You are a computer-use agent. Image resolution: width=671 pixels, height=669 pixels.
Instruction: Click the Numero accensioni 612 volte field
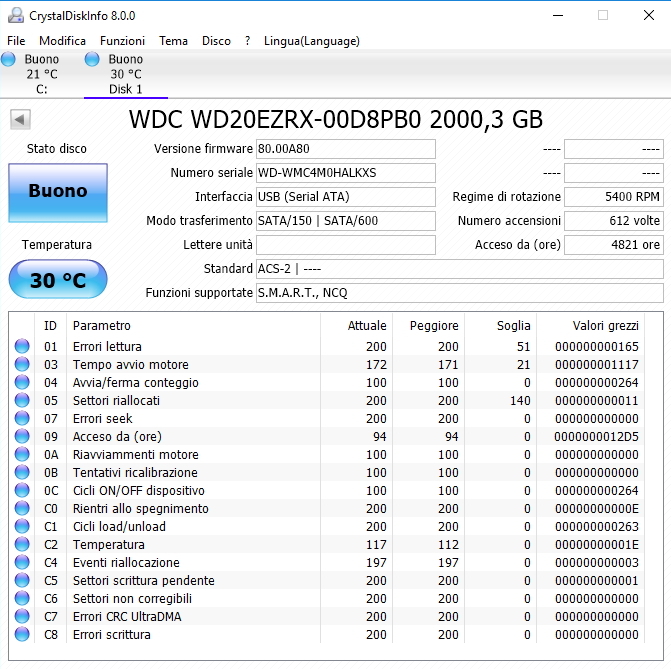(x=614, y=221)
